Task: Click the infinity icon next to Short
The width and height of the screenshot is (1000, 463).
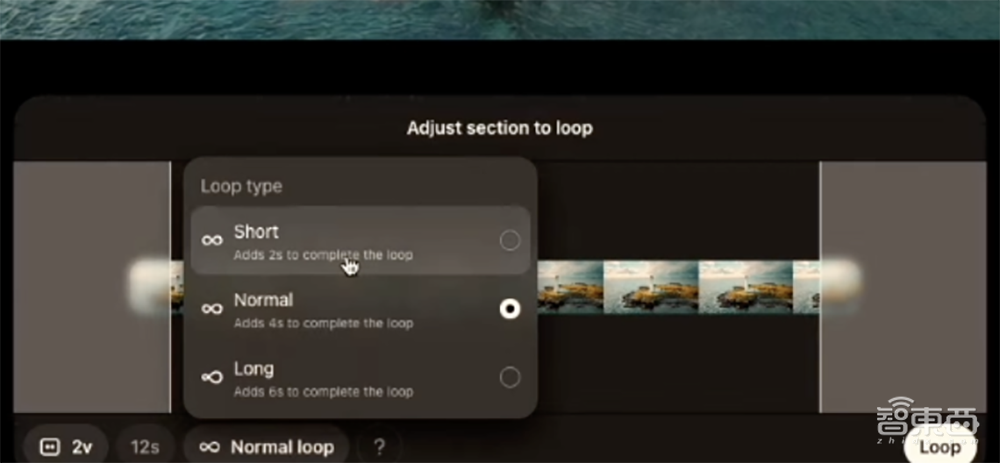Action: [x=212, y=240]
